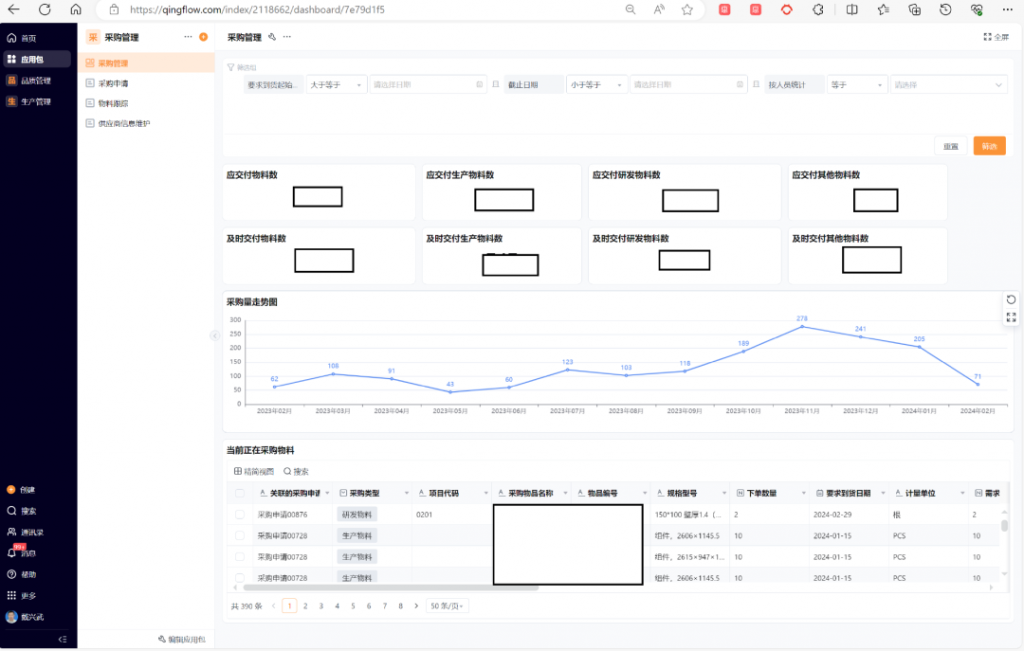The width and height of the screenshot is (1024, 651).
Task: Reload the page with the refresh icon
Action: 44,9
